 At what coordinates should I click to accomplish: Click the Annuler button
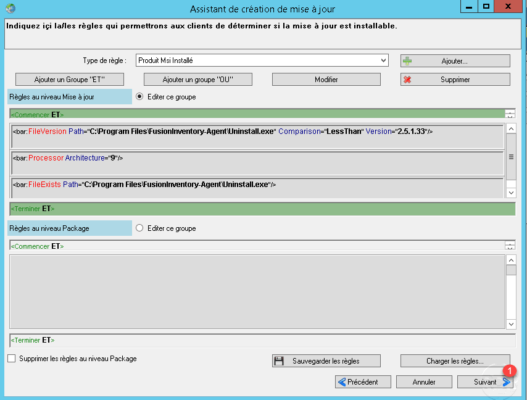[x=424, y=382]
